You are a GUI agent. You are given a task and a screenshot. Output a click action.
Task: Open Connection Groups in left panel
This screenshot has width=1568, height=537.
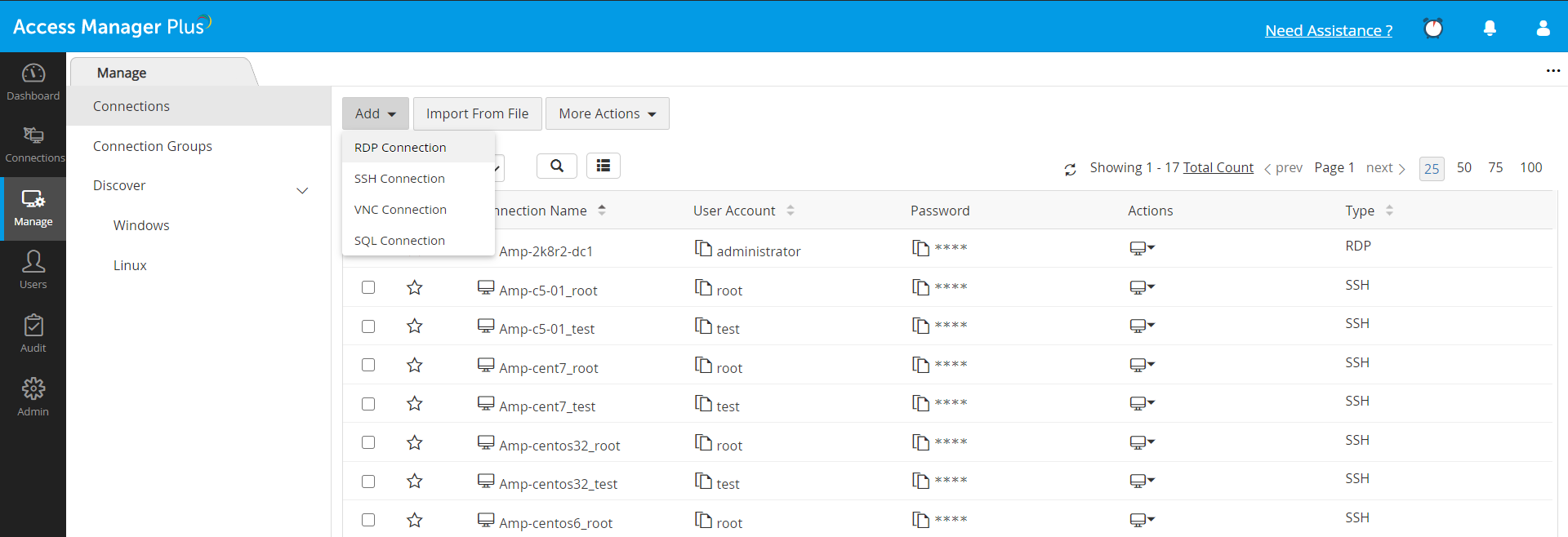tap(153, 146)
